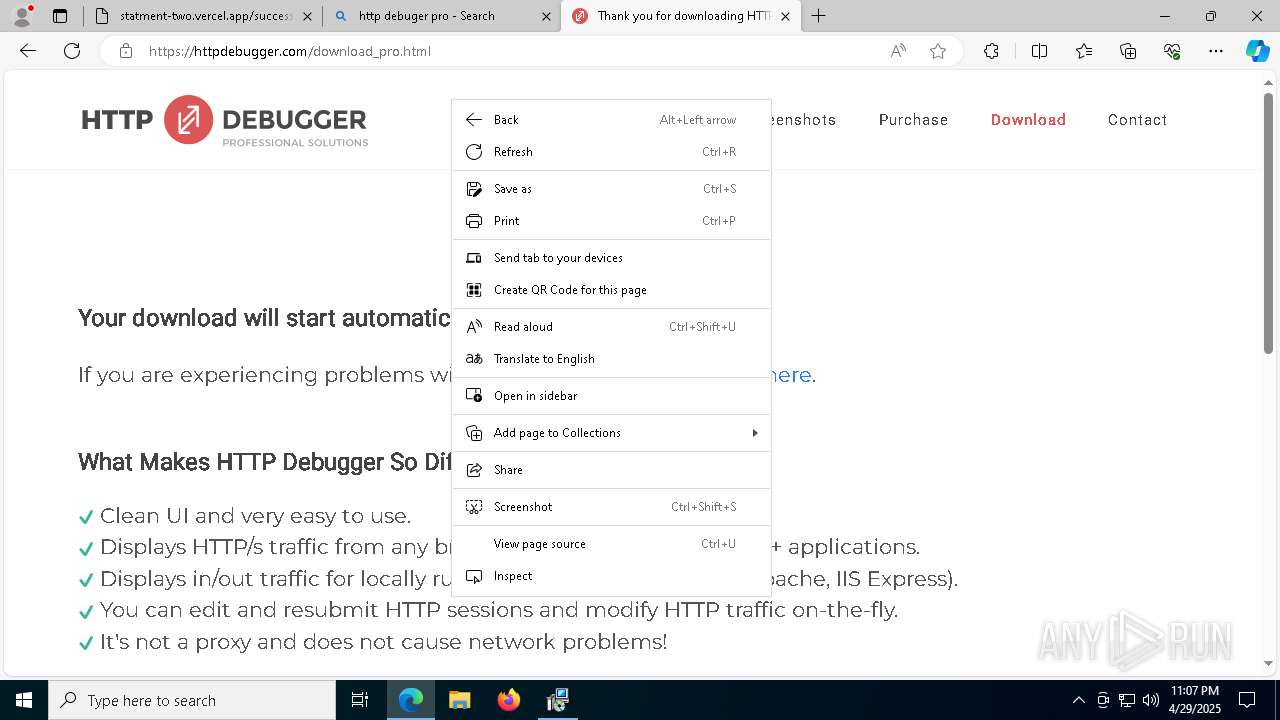This screenshot has width=1280, height=720.
Task: Choose Refresh in the context menu
Action: coord(611,152)
